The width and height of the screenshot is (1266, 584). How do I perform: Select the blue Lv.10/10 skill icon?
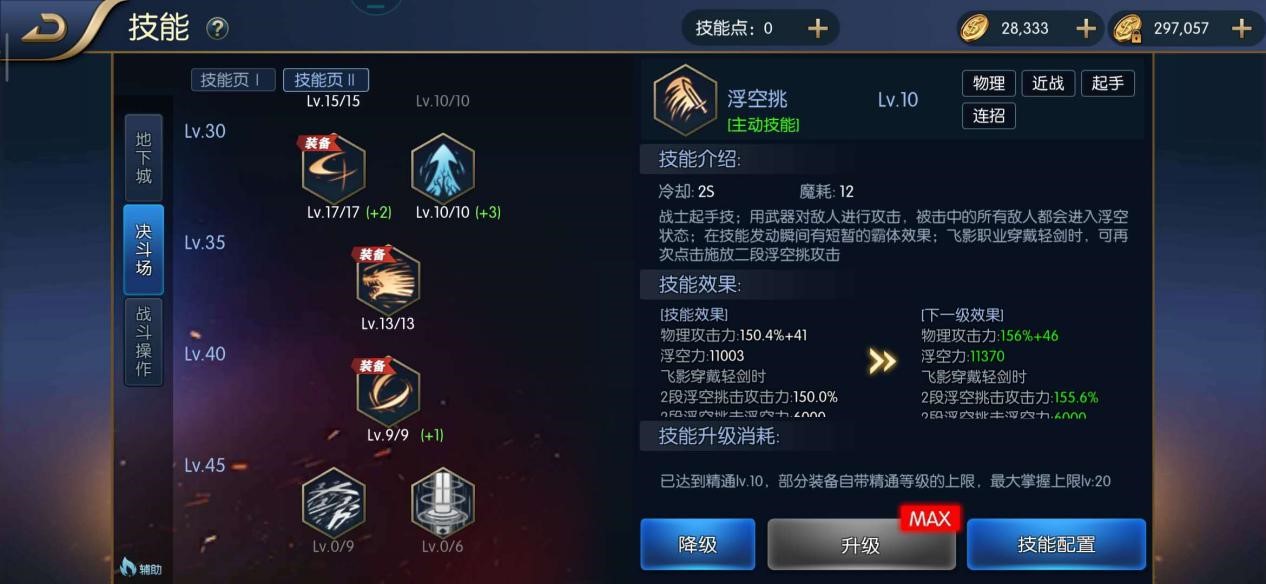coord(442,167)
